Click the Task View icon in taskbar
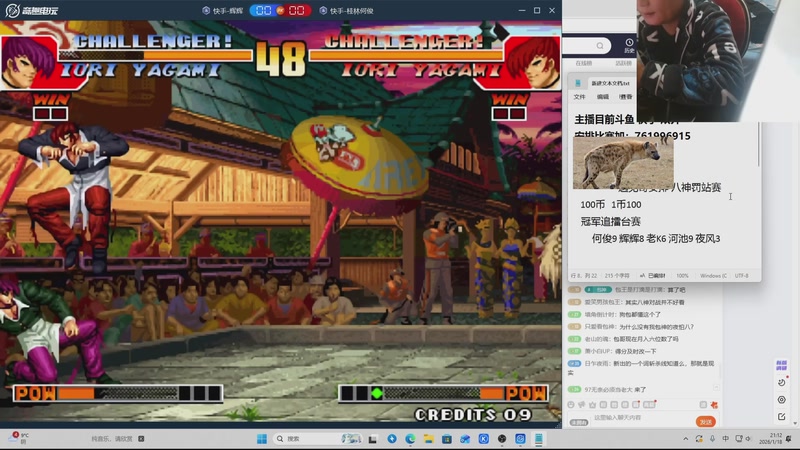This screenshot has width=800, height=450. 373,439
